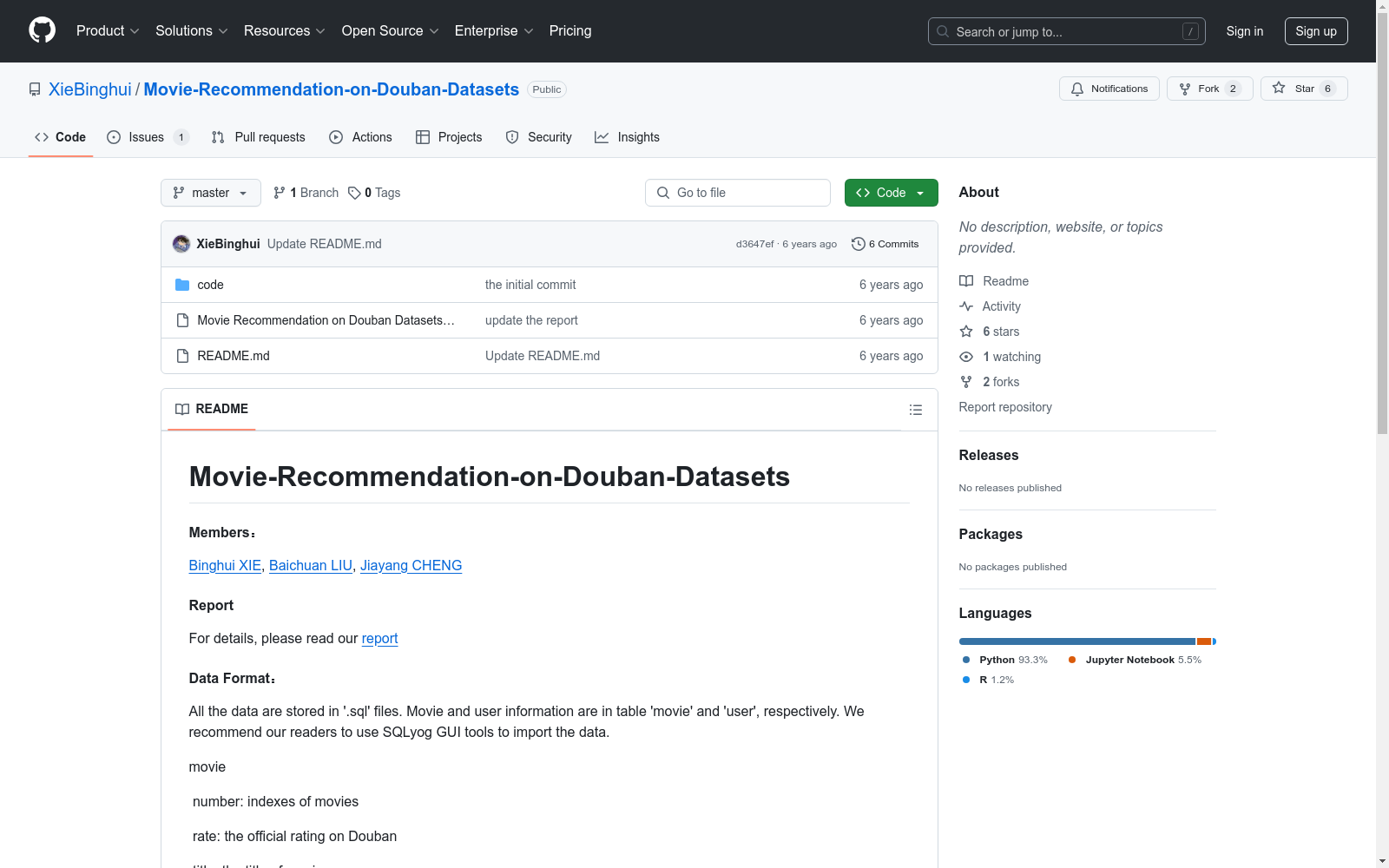Image resolution: width=1389 pixels, height=868 pixels.
Task: Expand the Resources menu
Action: pos(285,30)
